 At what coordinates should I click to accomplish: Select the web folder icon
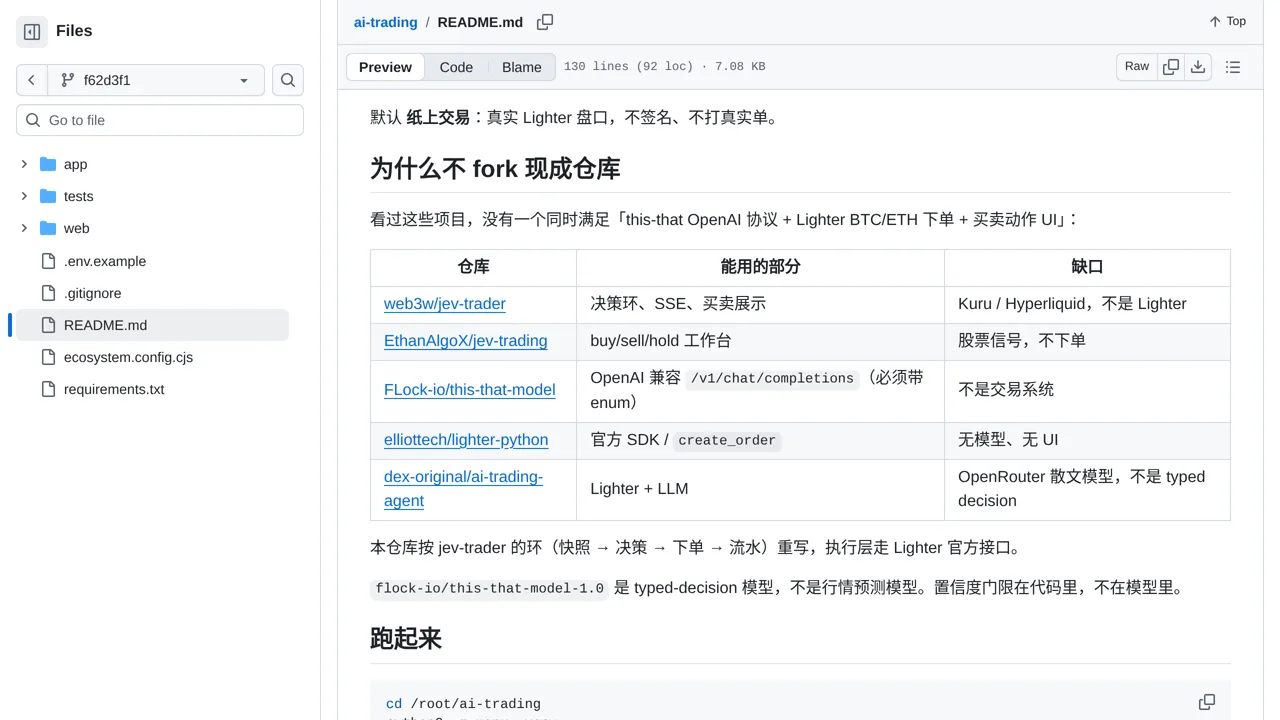click(48, 228)
